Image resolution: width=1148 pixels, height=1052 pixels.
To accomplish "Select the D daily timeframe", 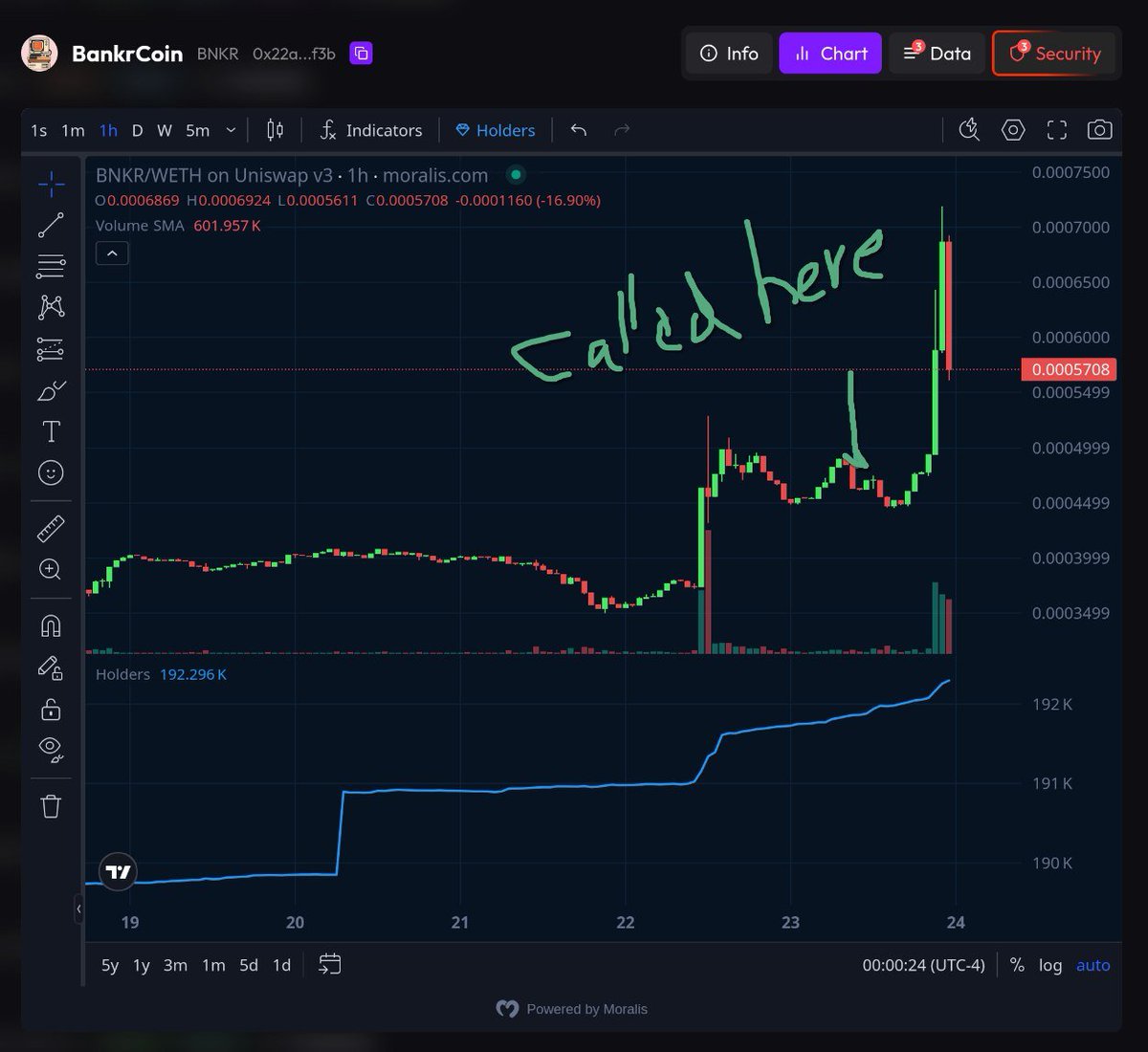I will click(x=137, y=130).
